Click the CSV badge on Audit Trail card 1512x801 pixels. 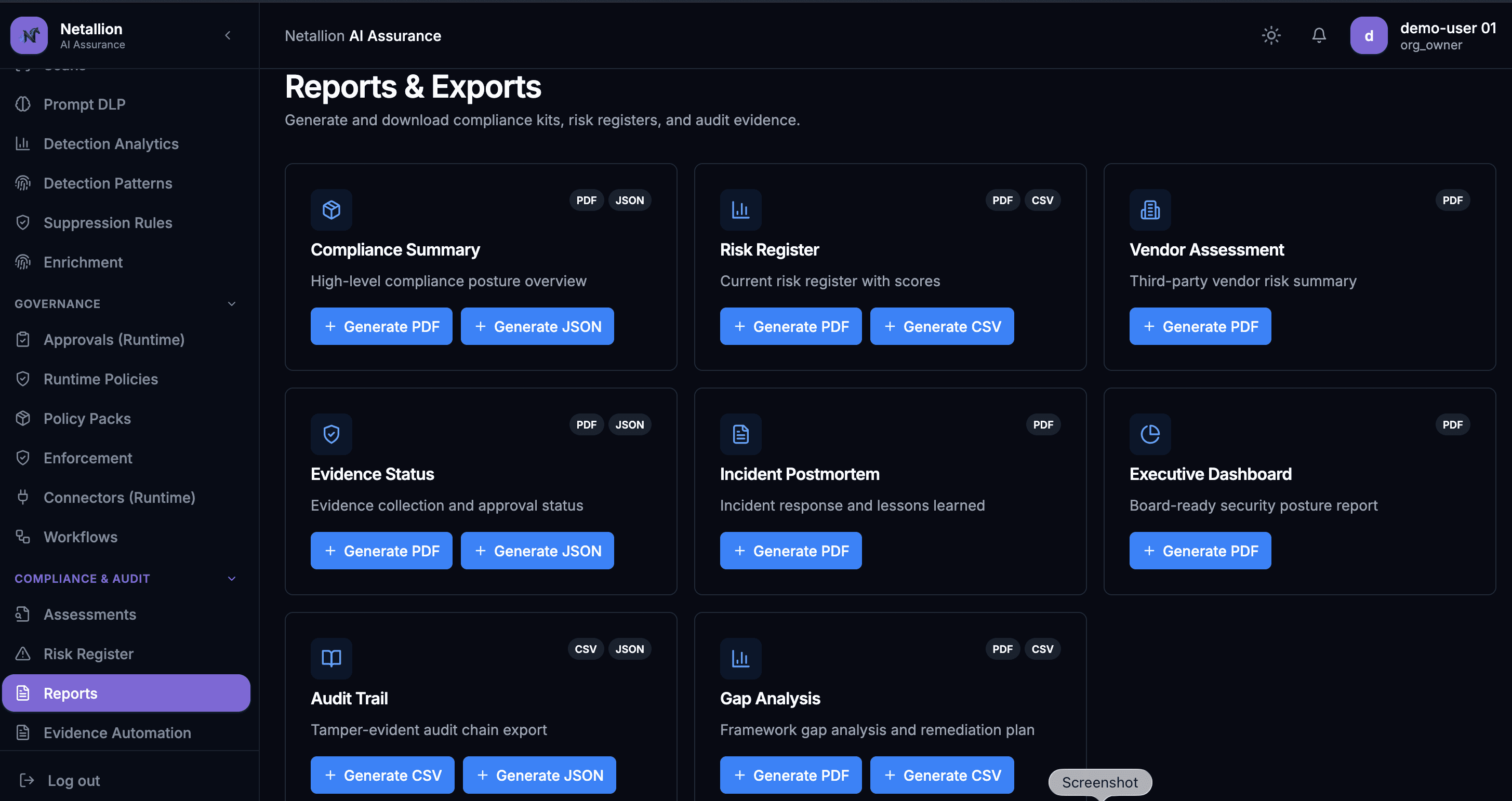pos(585,649)
